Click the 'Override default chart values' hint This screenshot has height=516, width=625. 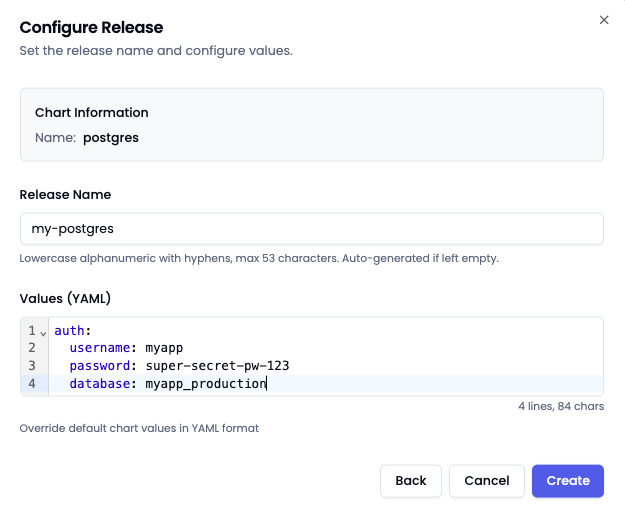click(139, 428)
